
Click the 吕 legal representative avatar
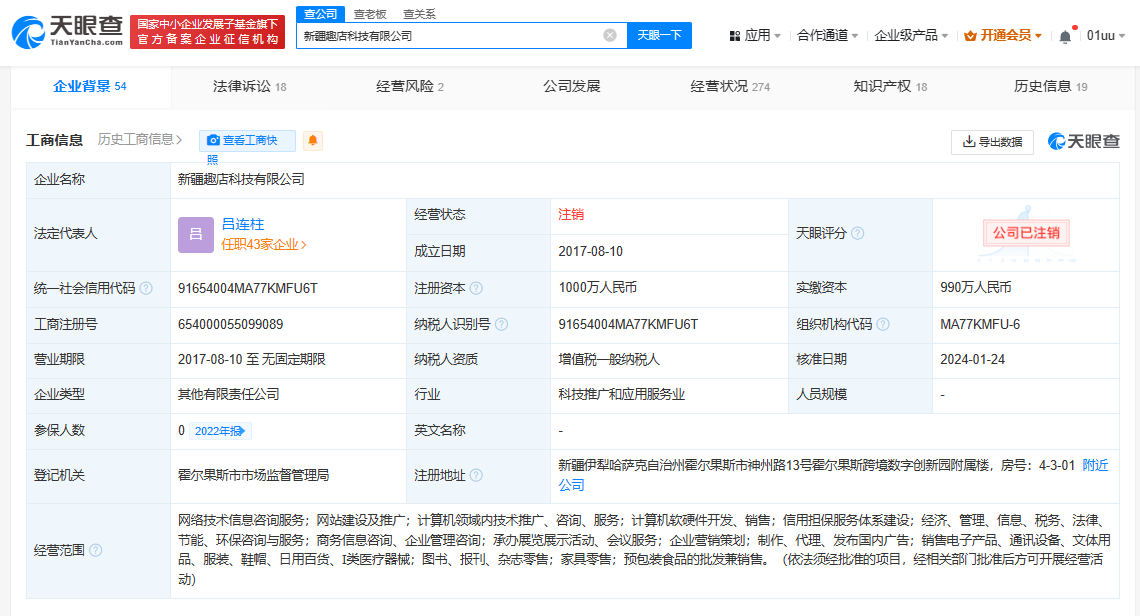coord(195,234)
